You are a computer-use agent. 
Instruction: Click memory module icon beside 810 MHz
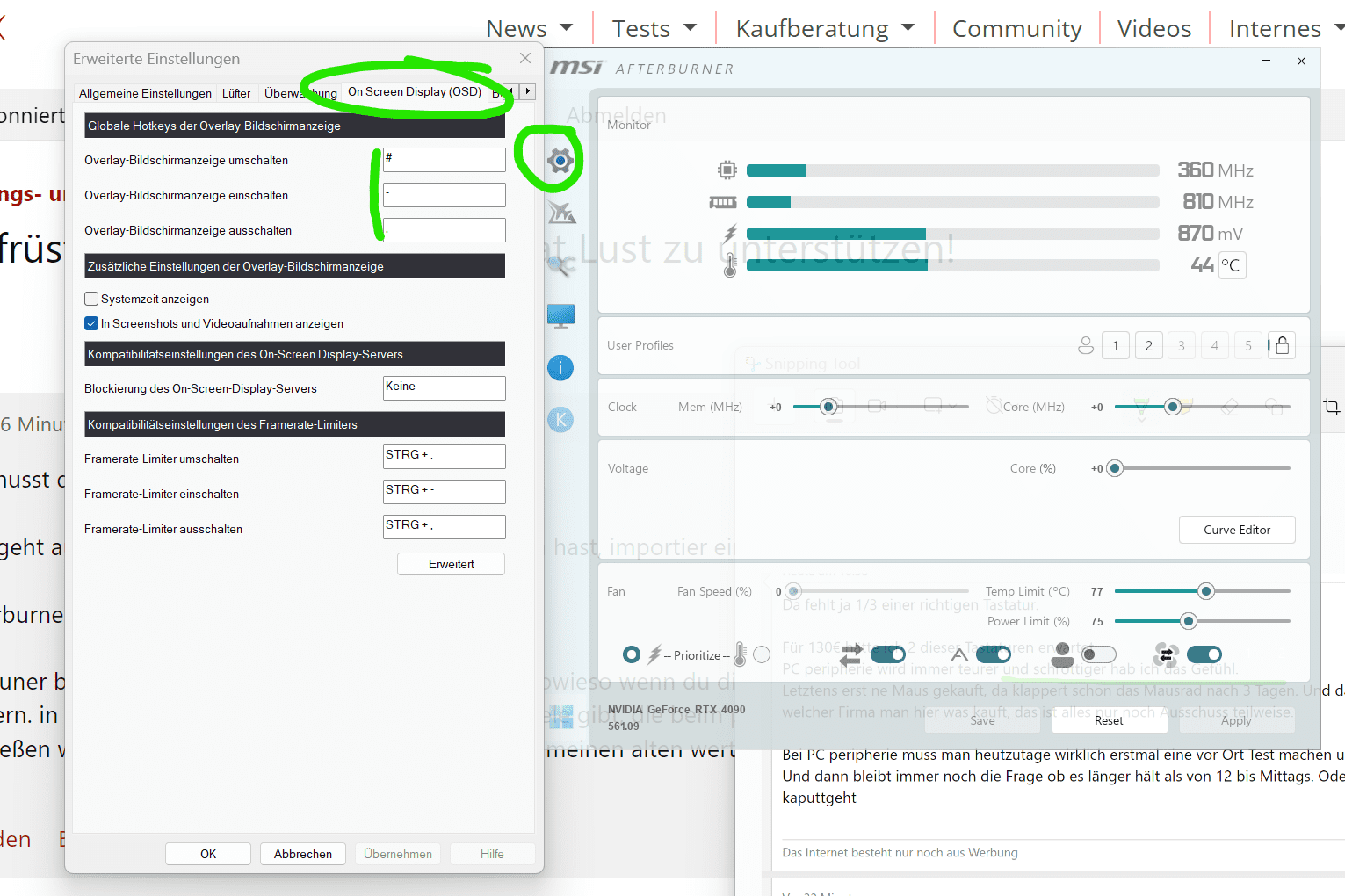723,202
